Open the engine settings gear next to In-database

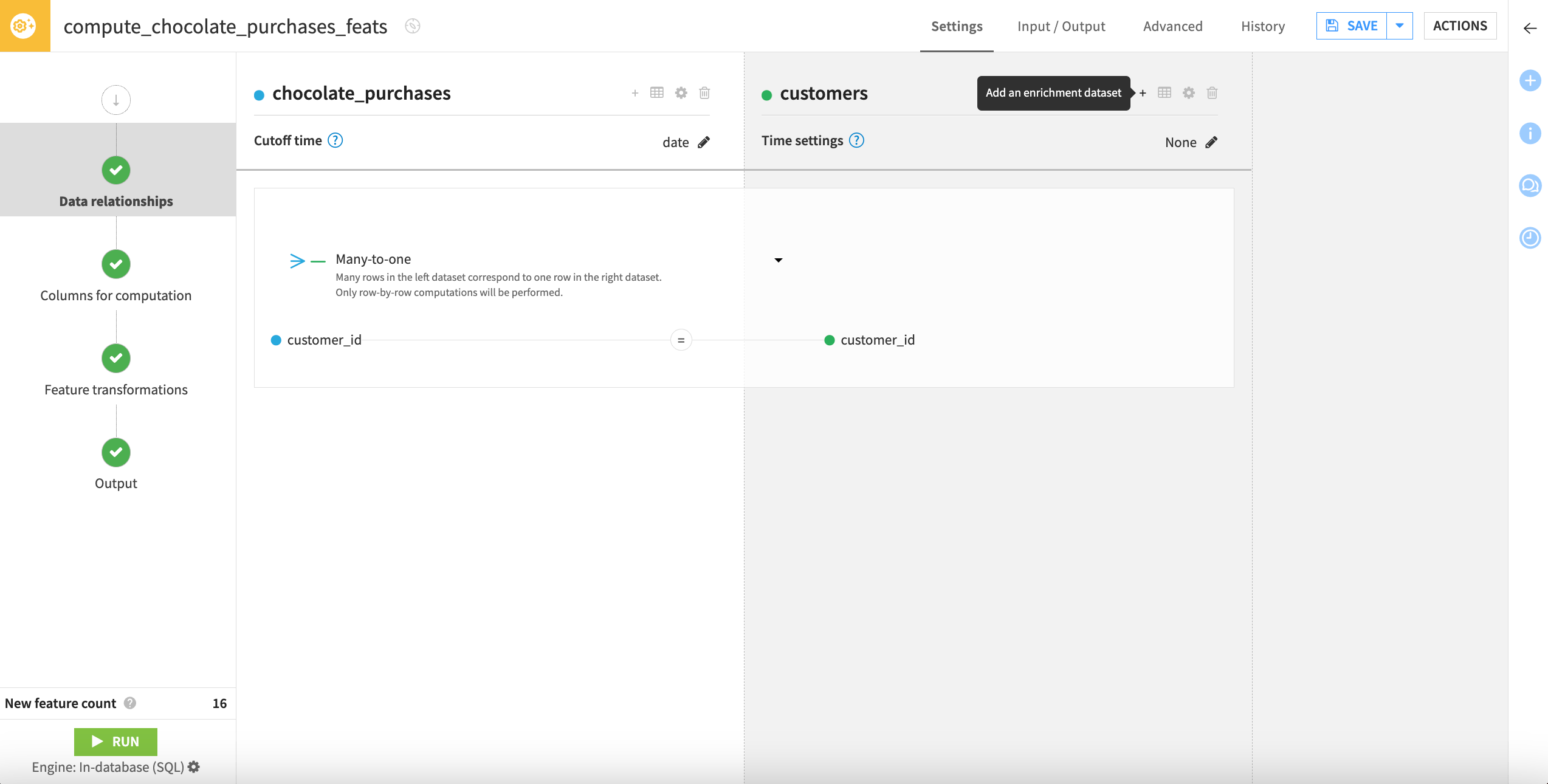pos(193,767)
